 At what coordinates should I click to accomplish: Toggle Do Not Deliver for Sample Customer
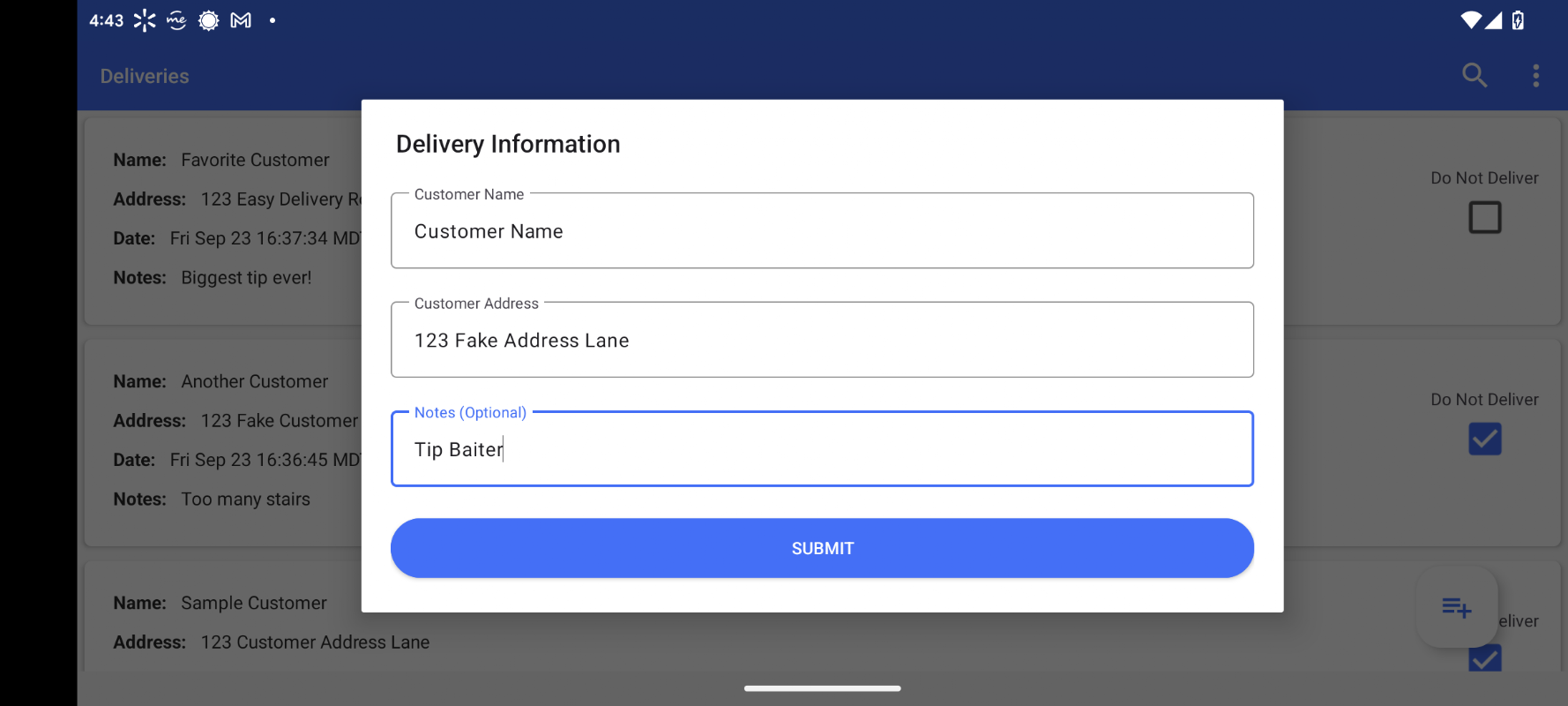pyautogui.click(x=1485, y=658)
